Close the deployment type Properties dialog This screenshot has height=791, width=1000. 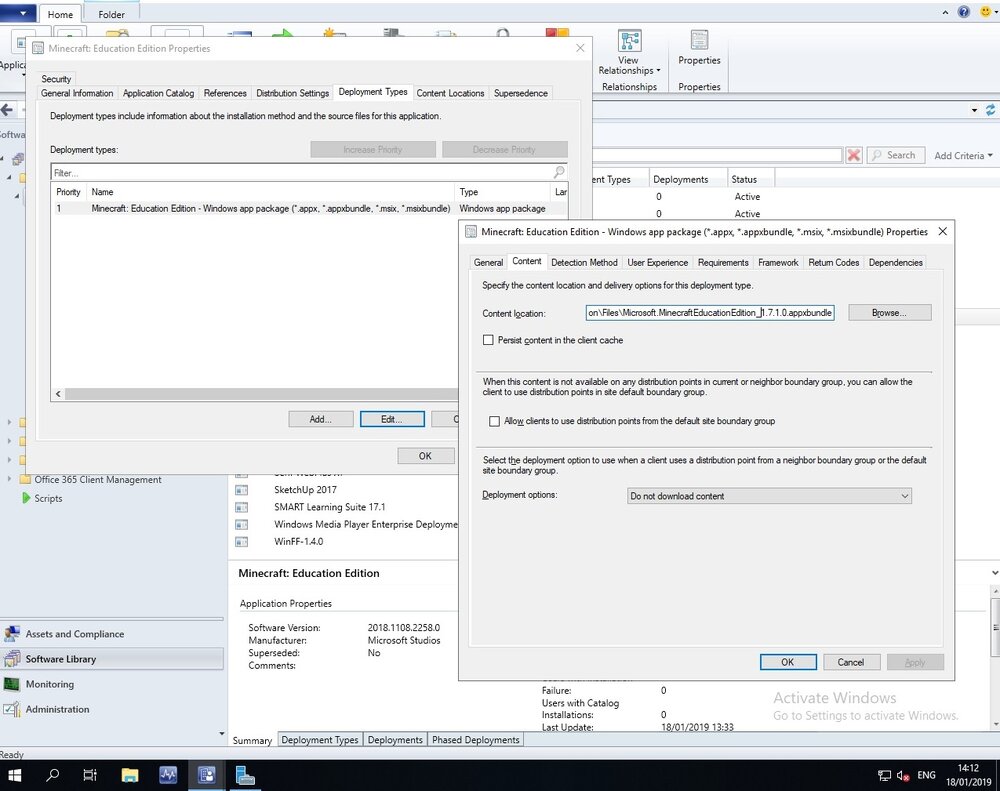click(943, 232)
